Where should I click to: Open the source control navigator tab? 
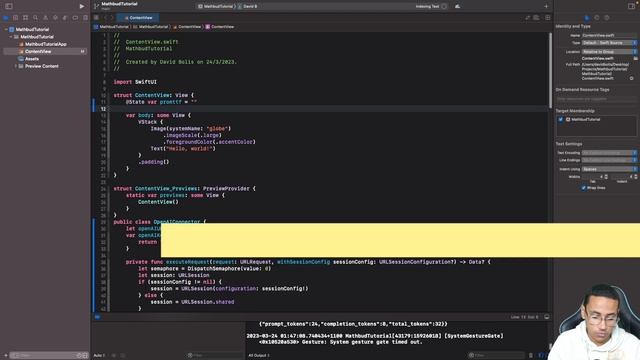pos(16,18)
